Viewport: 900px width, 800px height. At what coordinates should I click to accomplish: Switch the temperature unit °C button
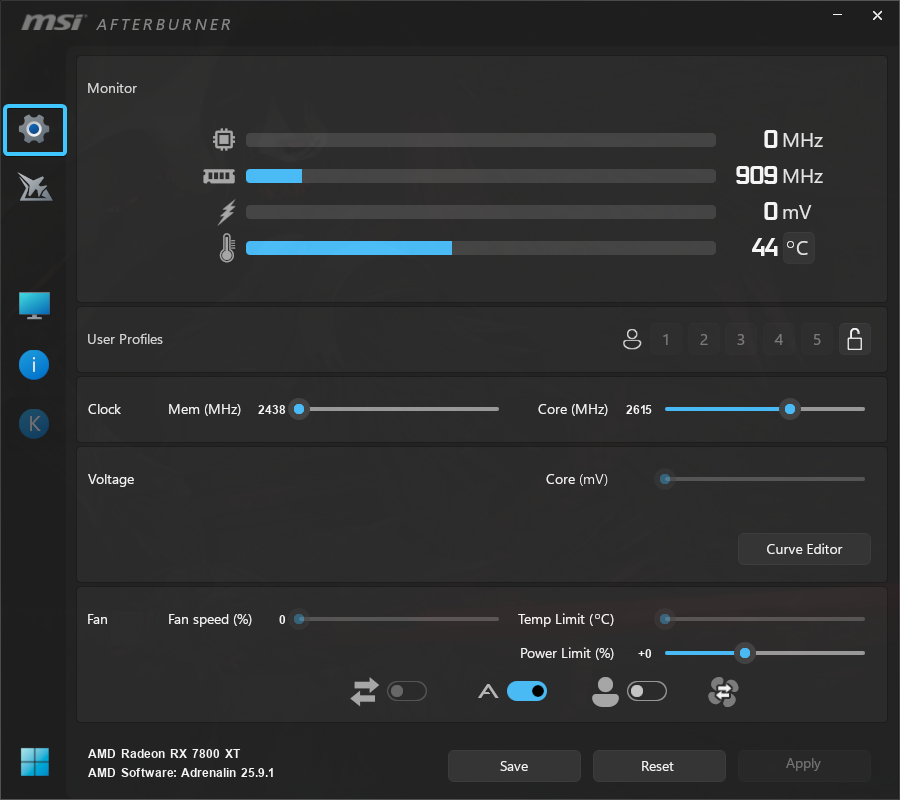click(x=798, y=248)
